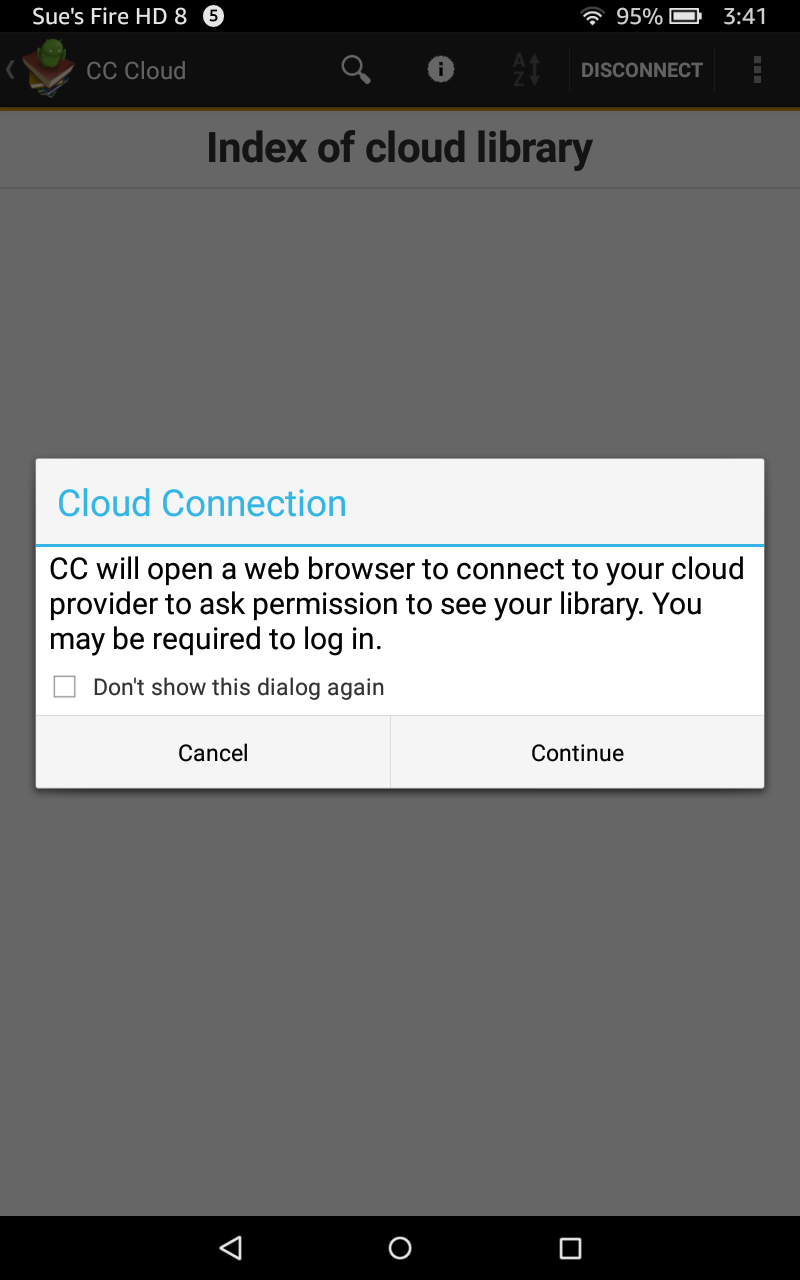
Task: Tap the clock showing 3:41
Action: [x=745, y=16]
